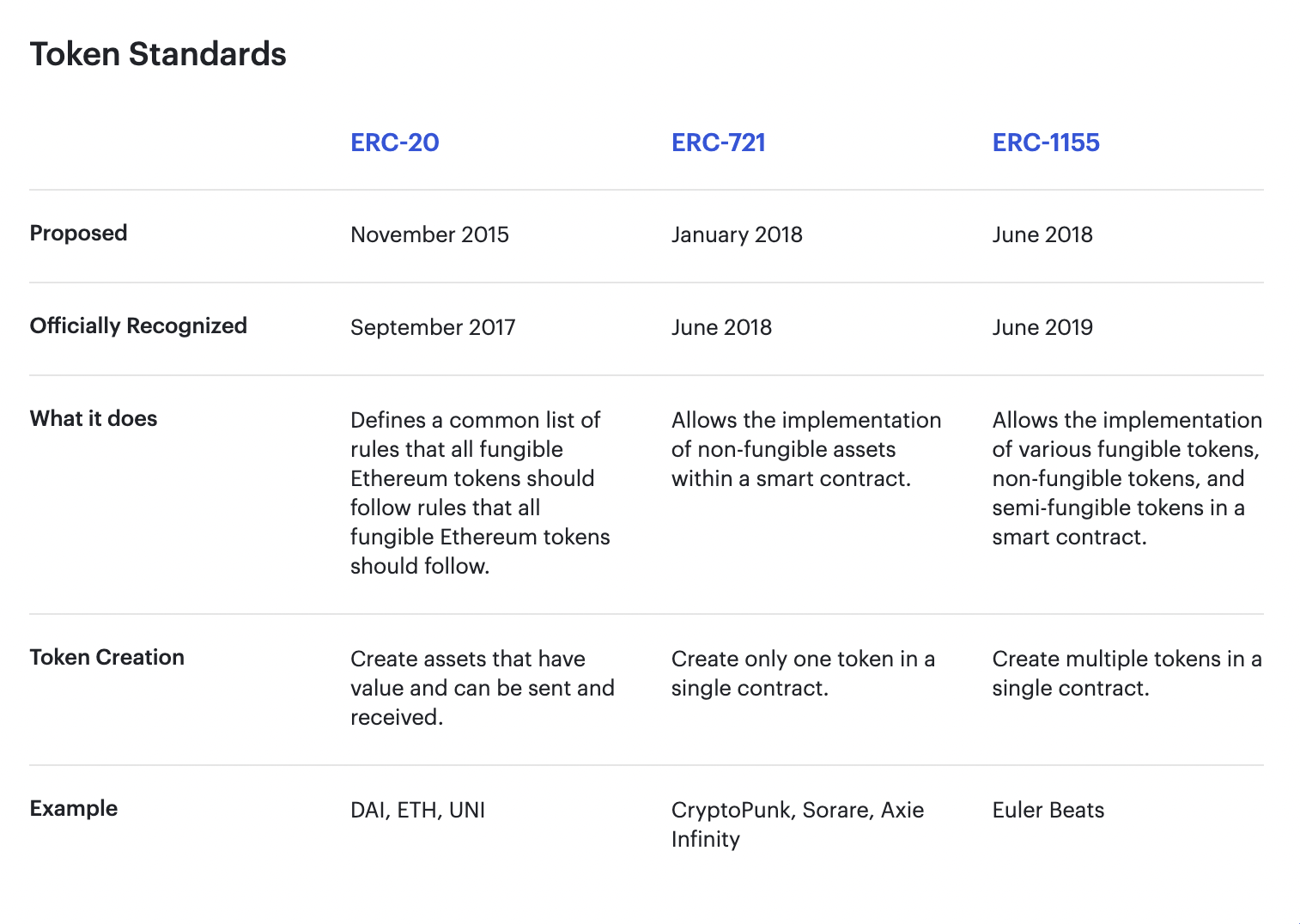1300x924 pixels.
Task: Select the June 2019 recognized date
Action: click(x=1042, y=327)
